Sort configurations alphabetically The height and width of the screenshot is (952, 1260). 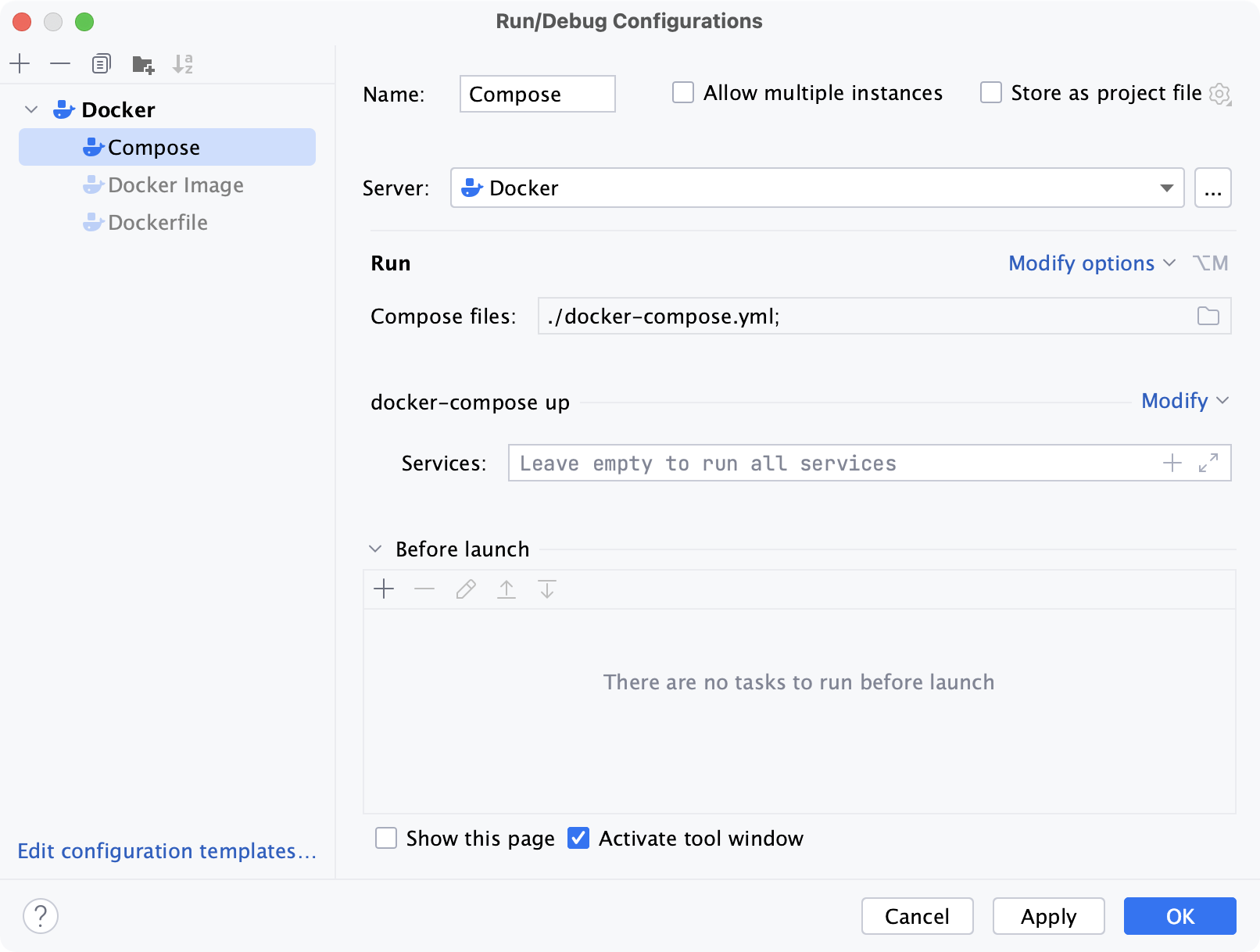(184, 64)
